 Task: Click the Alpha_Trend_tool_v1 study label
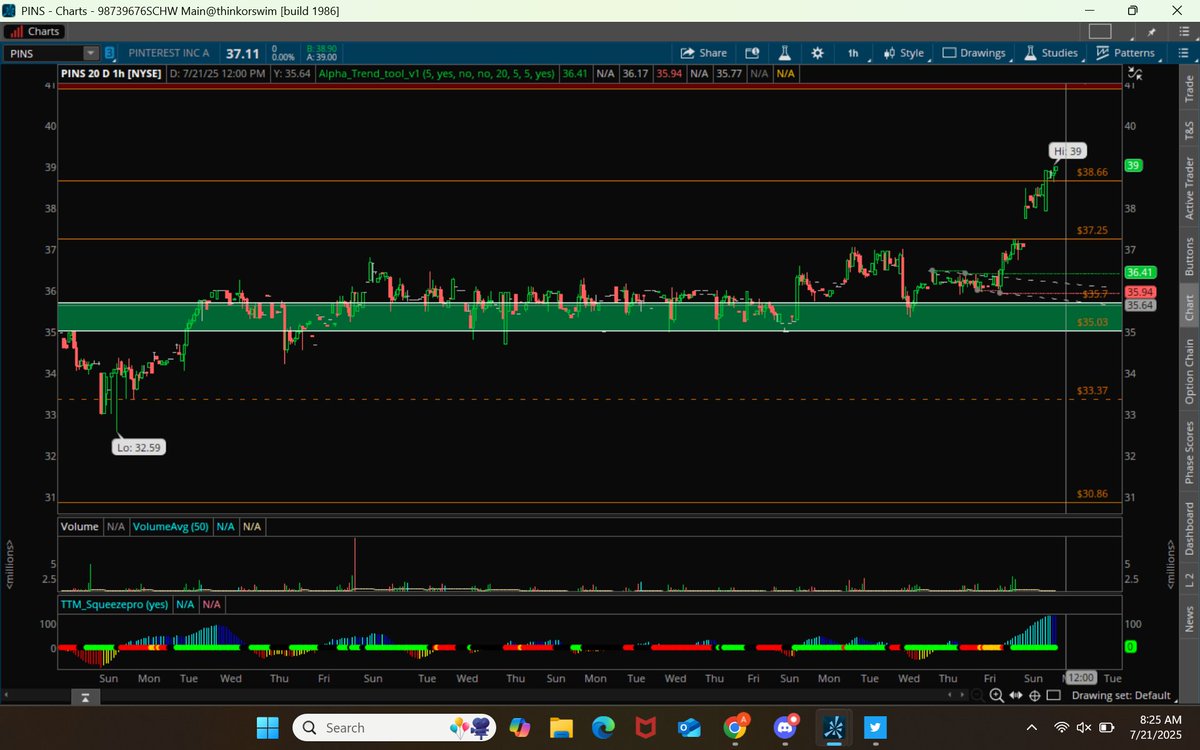[x=438, y=73]
